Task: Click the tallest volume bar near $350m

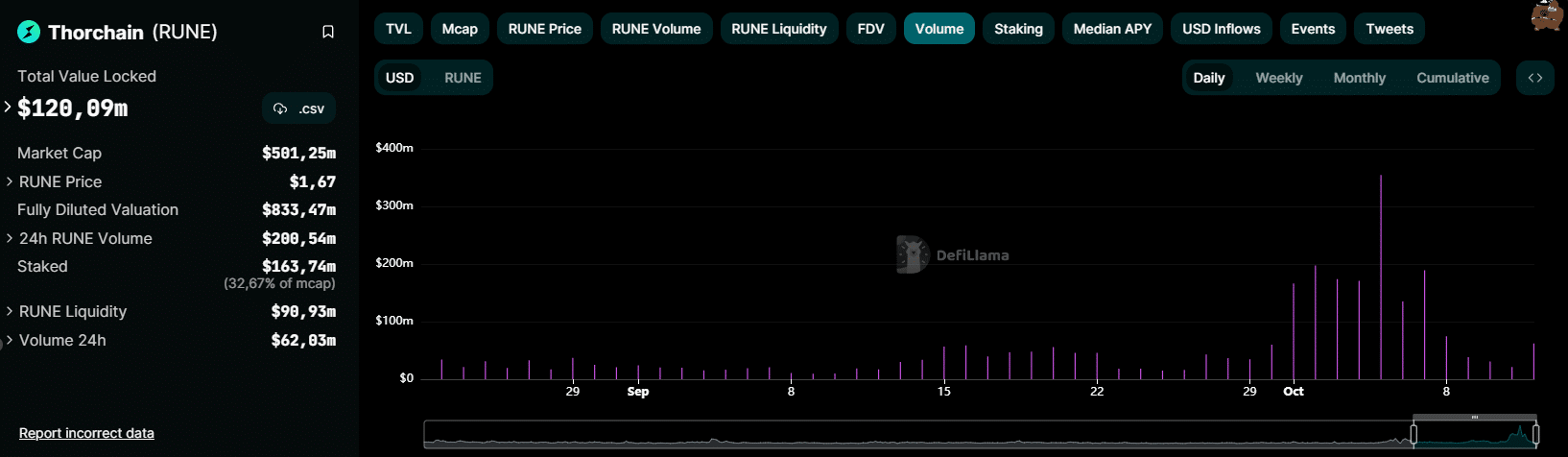Action: coord(1381,277)
